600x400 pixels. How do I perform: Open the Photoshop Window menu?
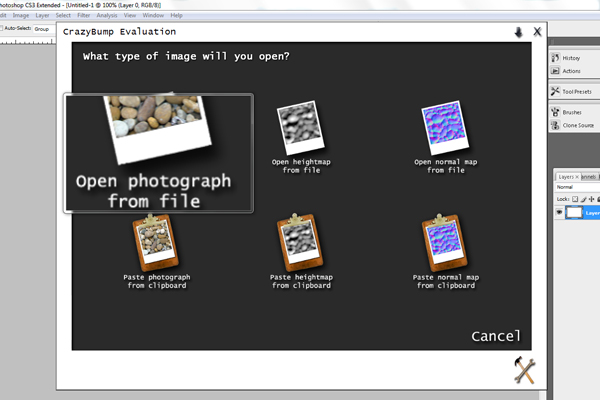(153, 15)
